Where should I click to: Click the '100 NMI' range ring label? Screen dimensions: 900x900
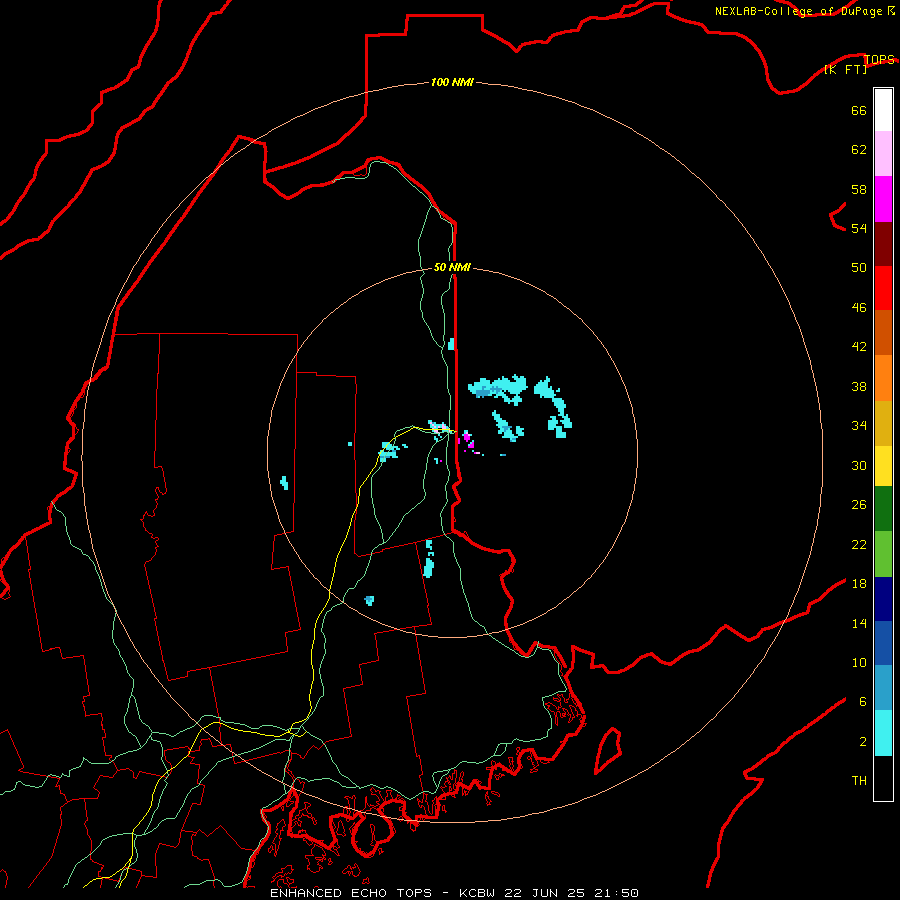[x=452, y=83]
